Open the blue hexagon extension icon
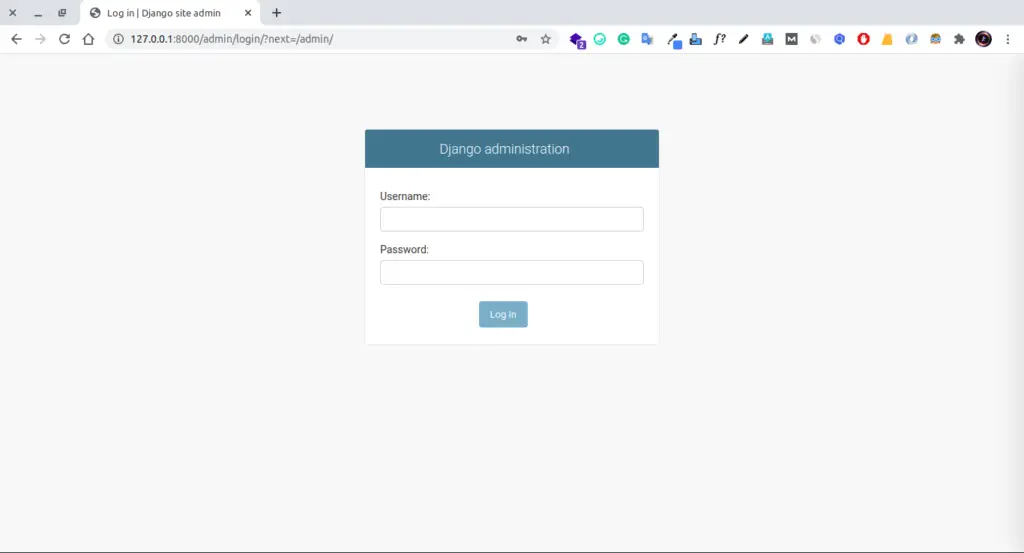1024x553 pixels. coord(839,39)
